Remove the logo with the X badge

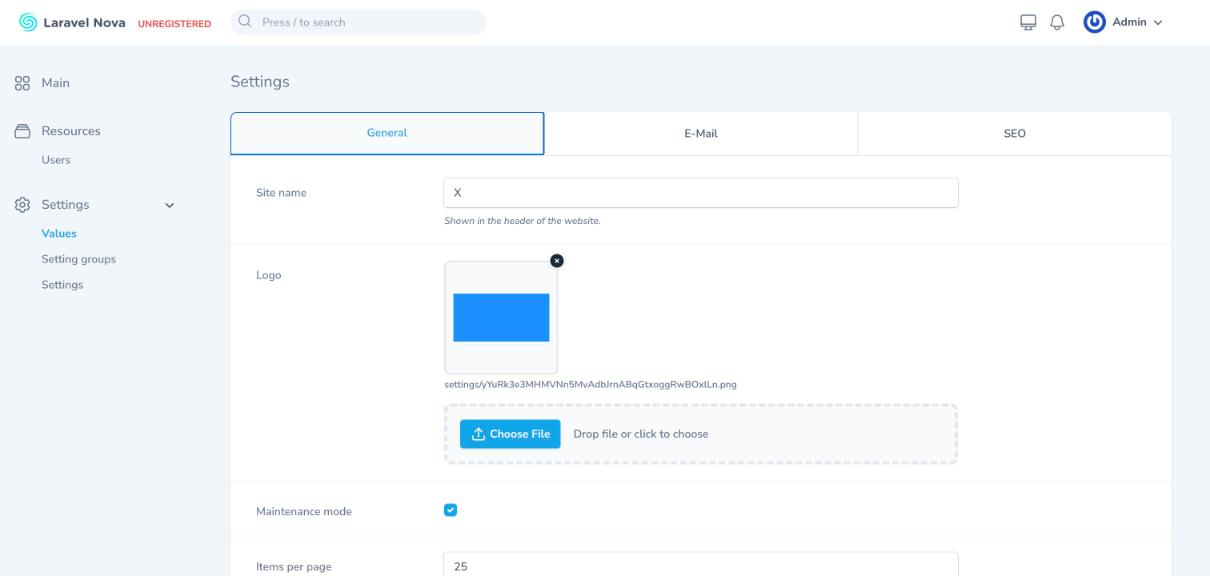point(557,260)
